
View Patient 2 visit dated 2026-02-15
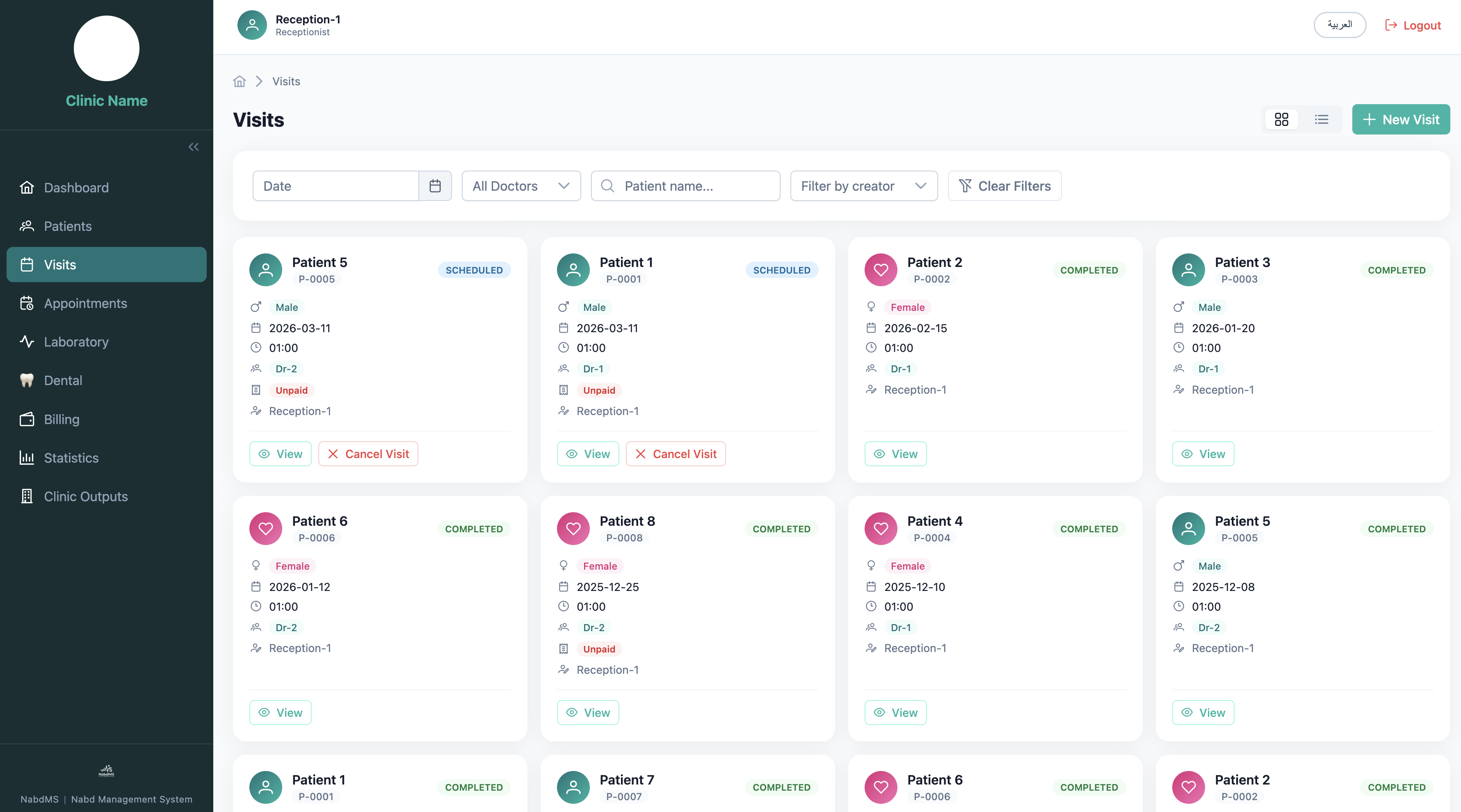(x=895, y=454)
